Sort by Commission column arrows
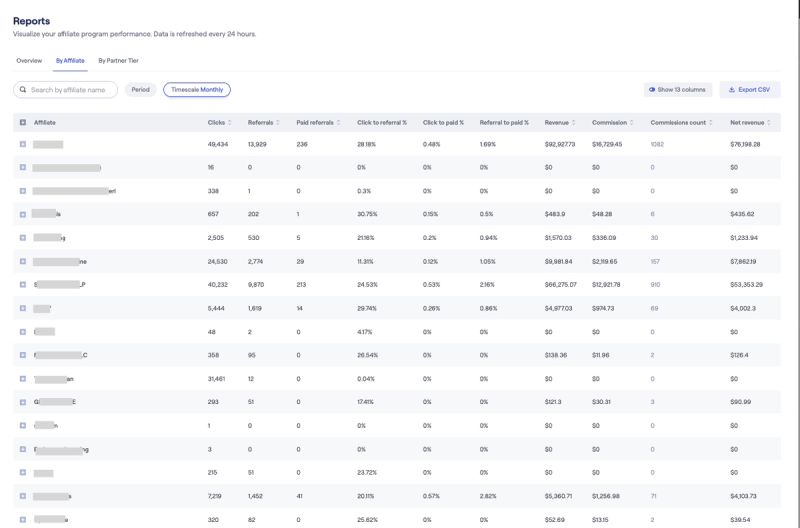This screenshot has width=800, height=528. point(632,122)
